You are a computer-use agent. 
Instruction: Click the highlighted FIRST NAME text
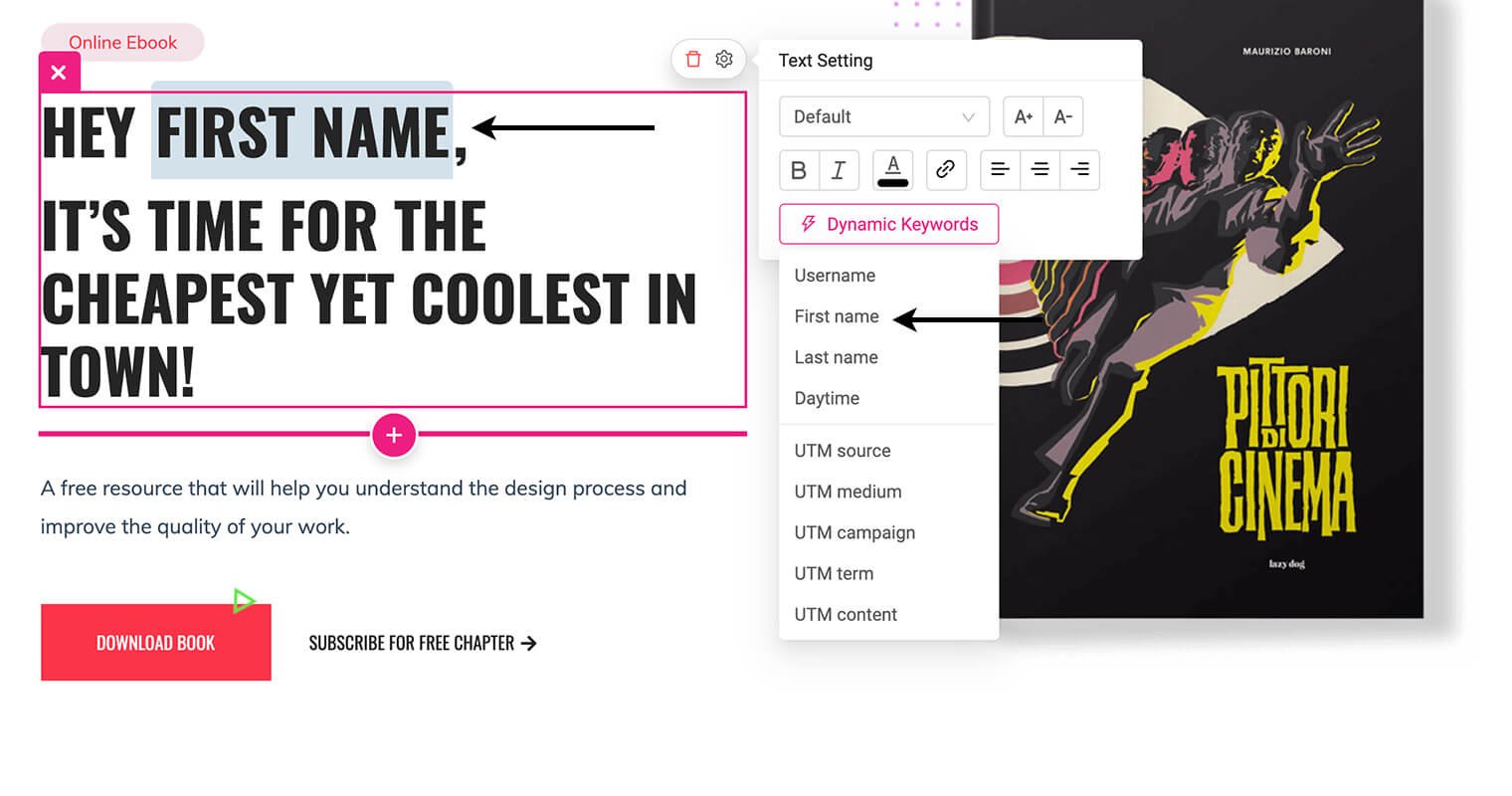click(302, 130)
